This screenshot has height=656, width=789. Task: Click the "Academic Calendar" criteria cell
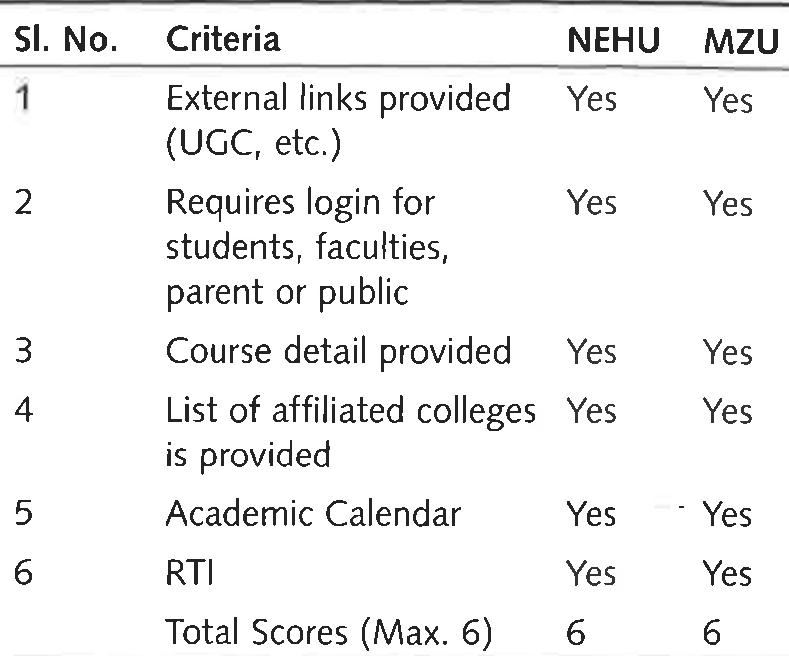click(x=313, y=514)
